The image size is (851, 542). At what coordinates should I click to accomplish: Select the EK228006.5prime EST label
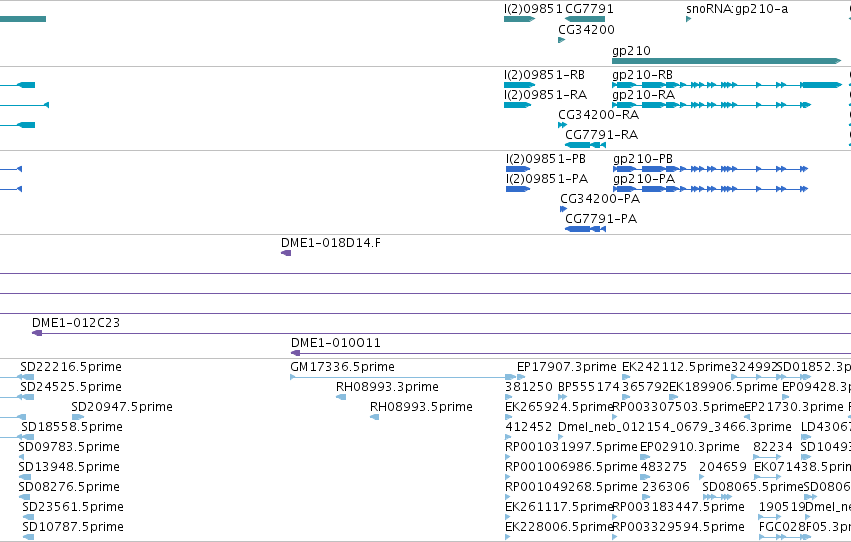[559, 527]
